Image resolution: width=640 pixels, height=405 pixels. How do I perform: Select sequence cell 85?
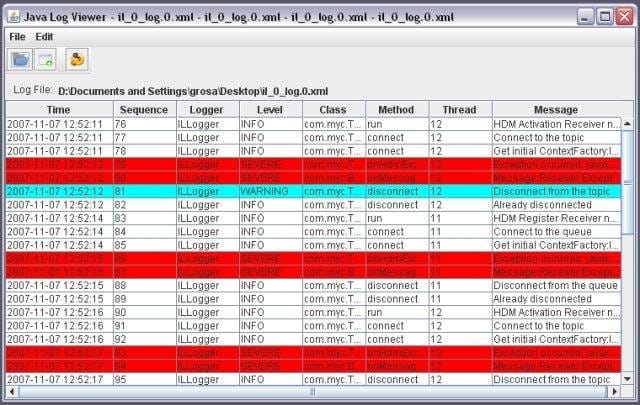pos(144,245)
